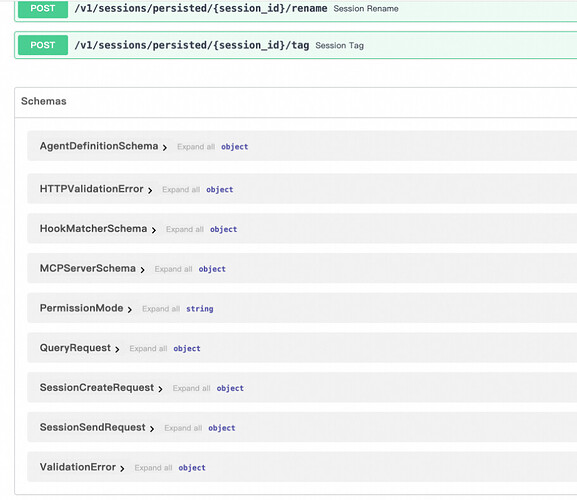
Task: Expand the ValidationError chevron
Action: (x=122, y=468)
